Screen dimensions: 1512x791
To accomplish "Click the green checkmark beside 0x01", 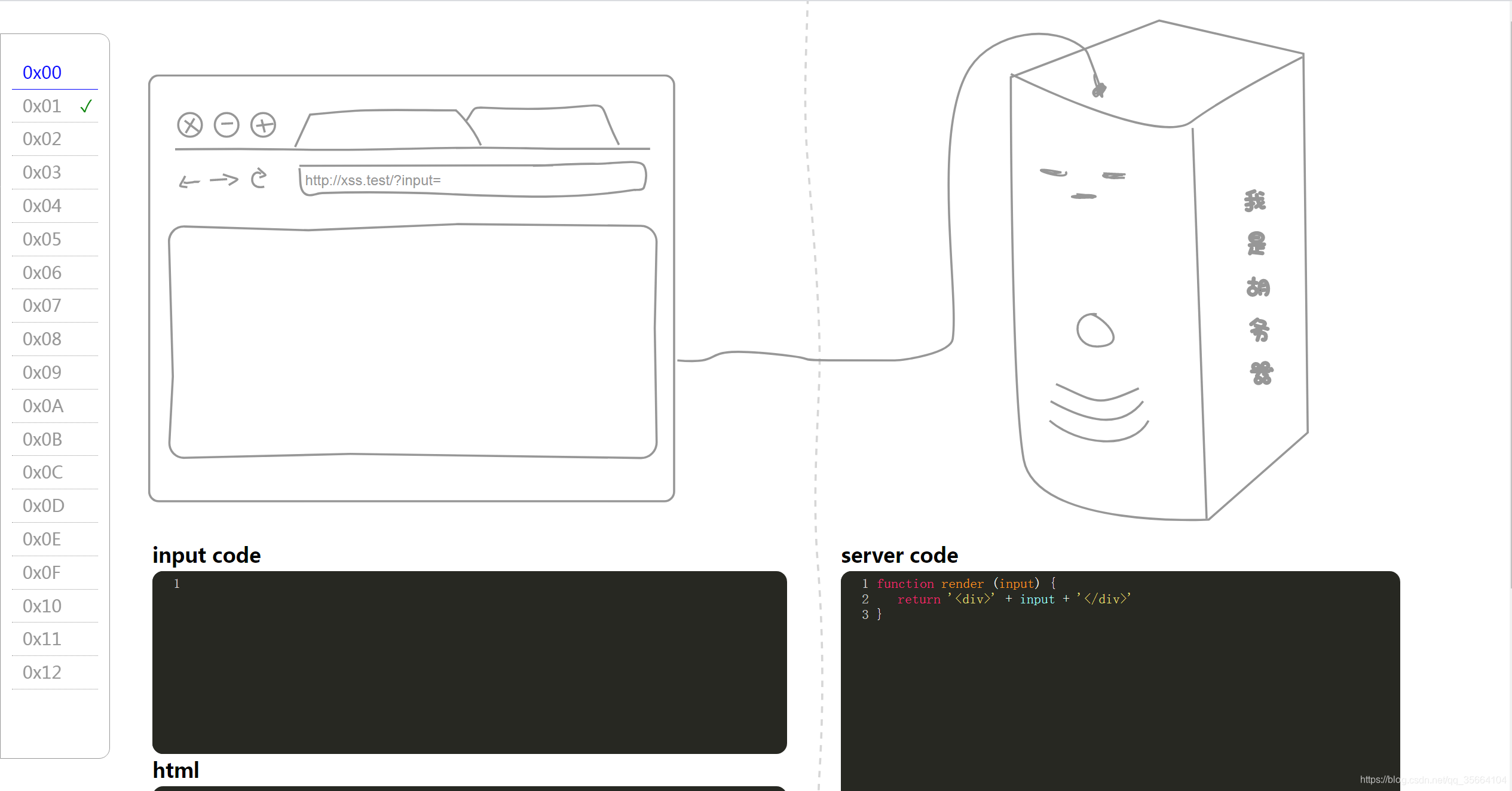I will (86, 106).
